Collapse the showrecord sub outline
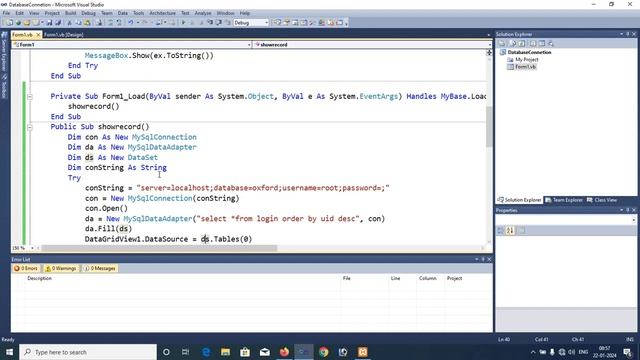Screen dimensions: 640x360 pos(30,127)
